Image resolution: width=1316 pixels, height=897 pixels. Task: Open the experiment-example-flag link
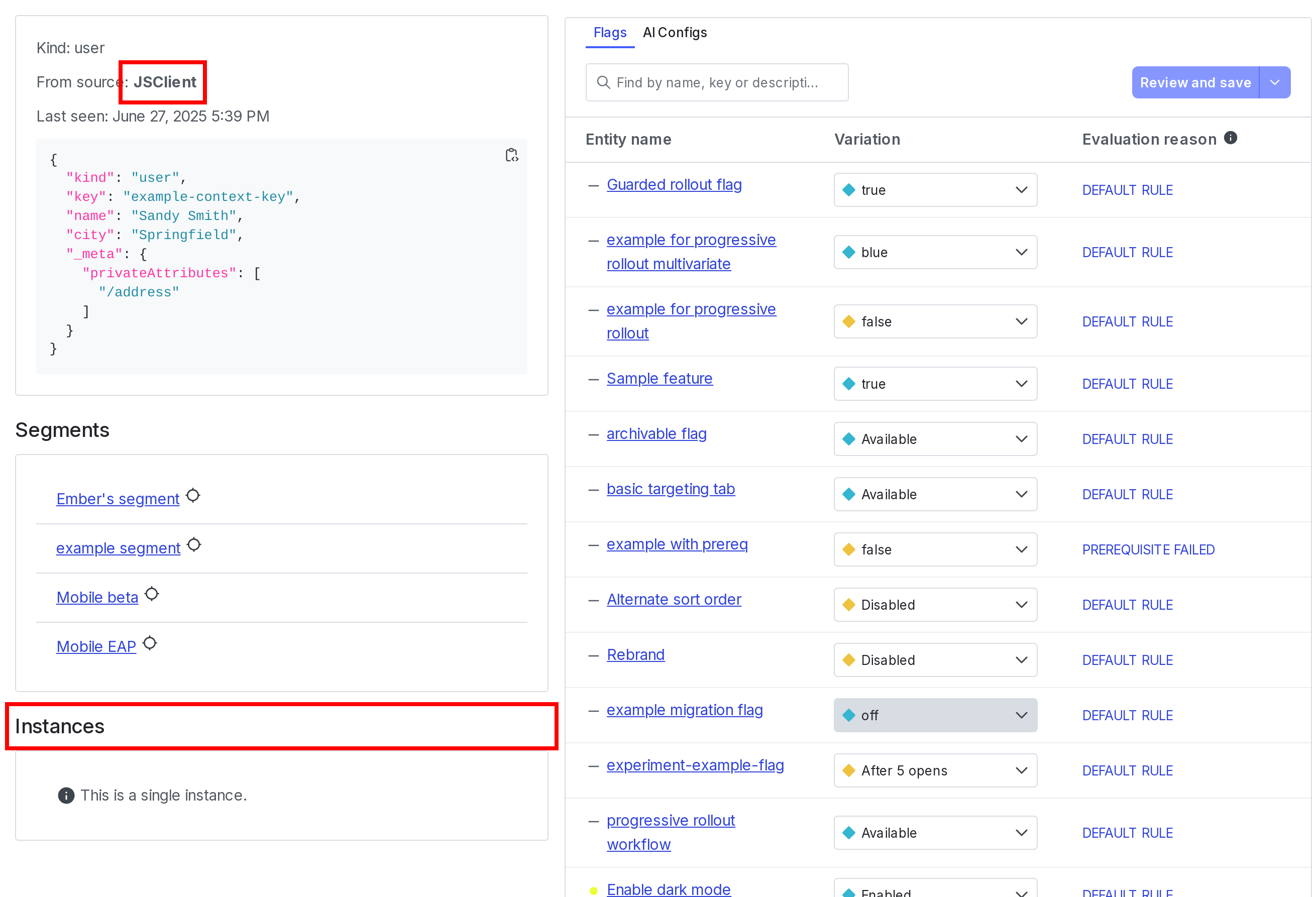point(695,765)
